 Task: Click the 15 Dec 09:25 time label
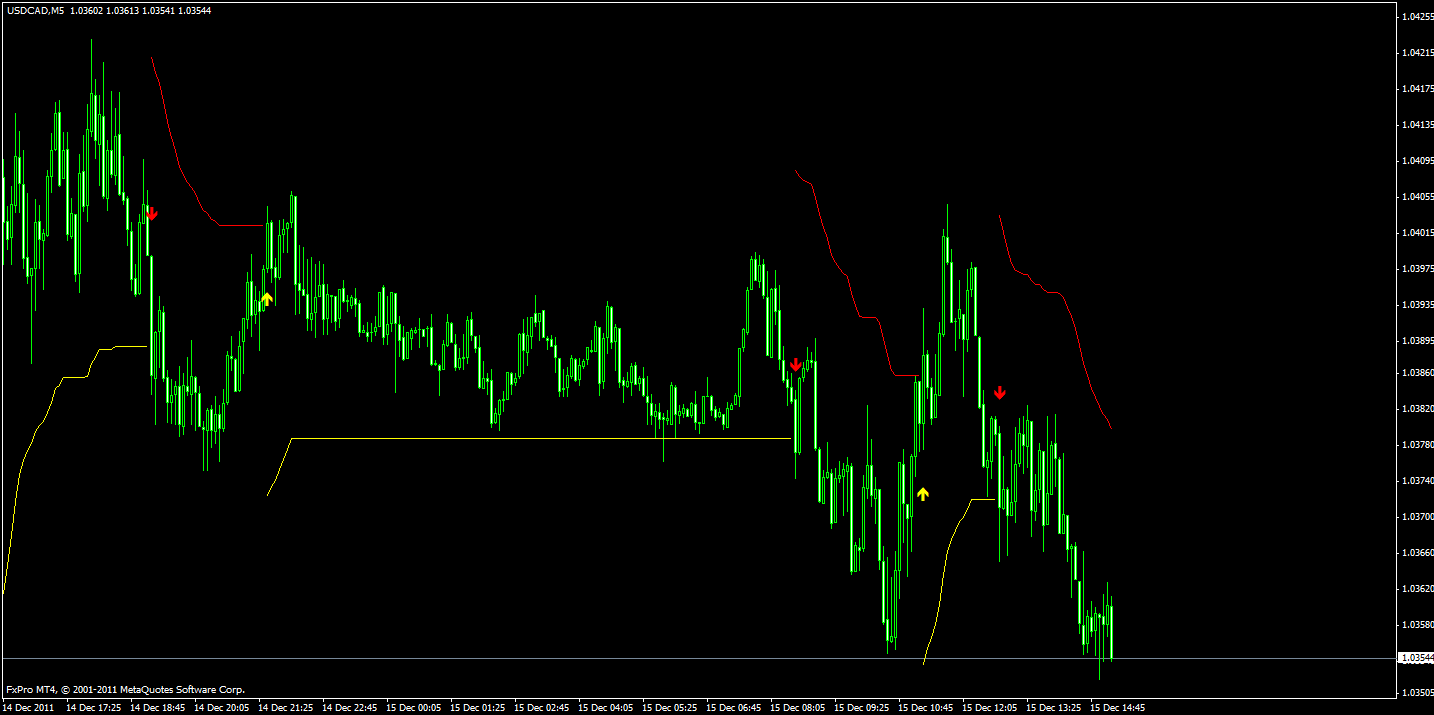coord(862,707)
